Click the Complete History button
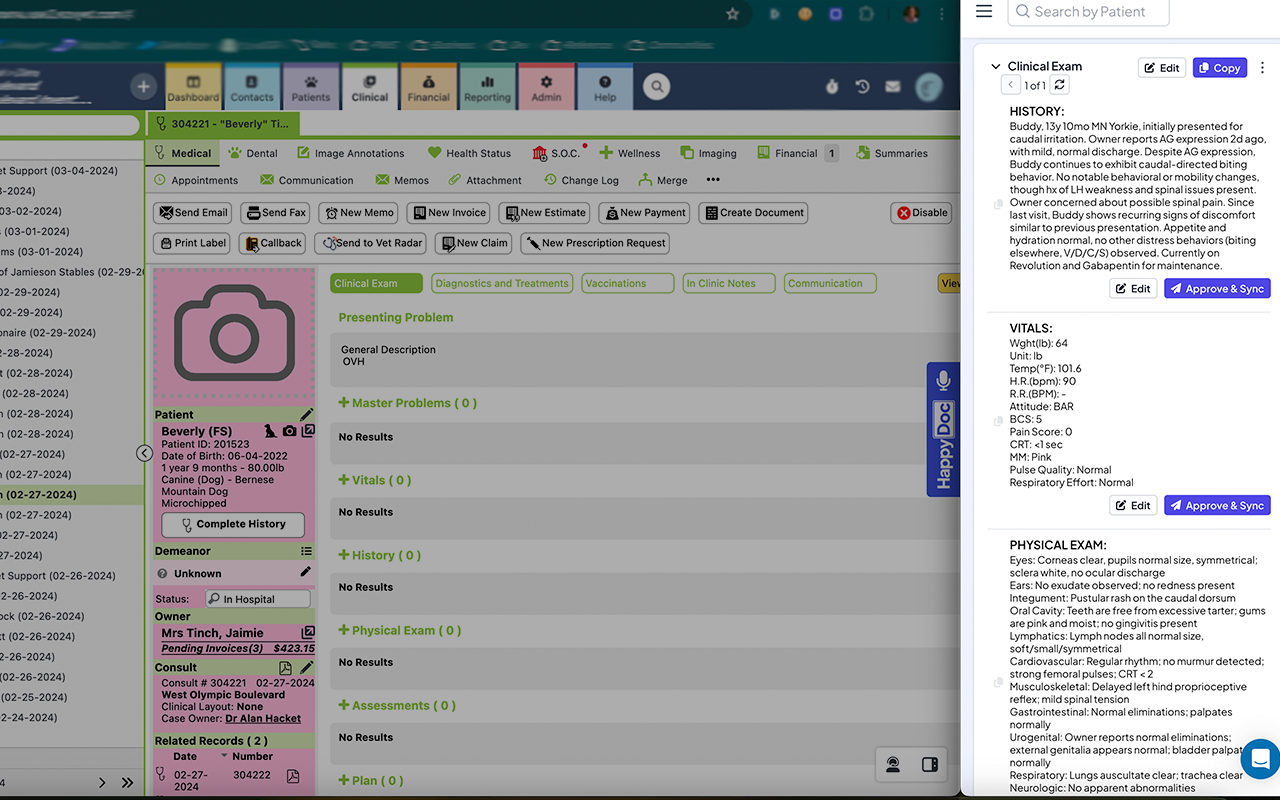 tap(232, 524)
